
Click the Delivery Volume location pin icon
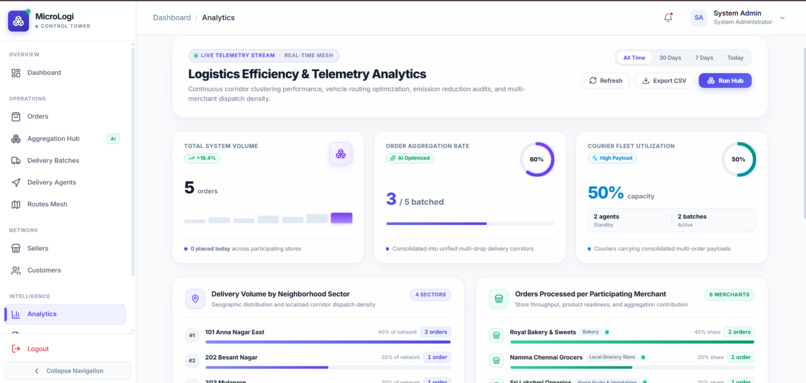pyautogui.click(x=195, y=299)
